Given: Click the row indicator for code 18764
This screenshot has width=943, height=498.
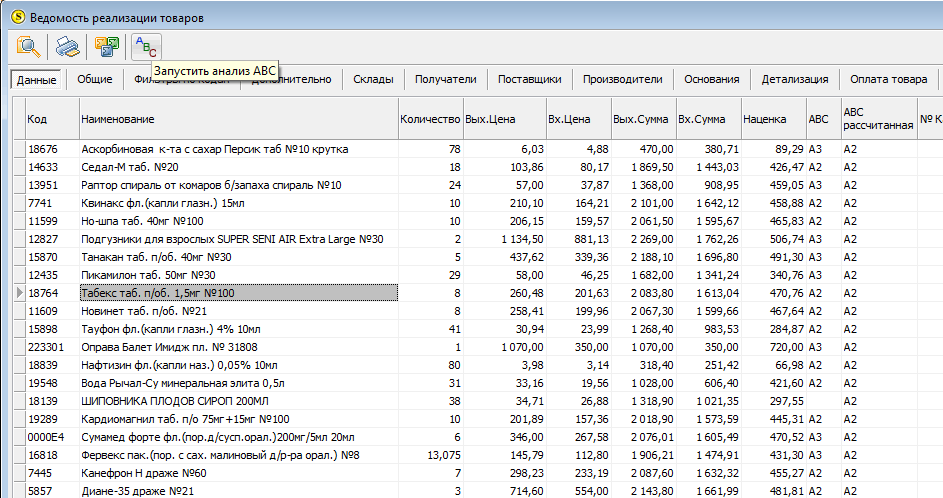Looking at the screenshot, I should click(20, 293).
